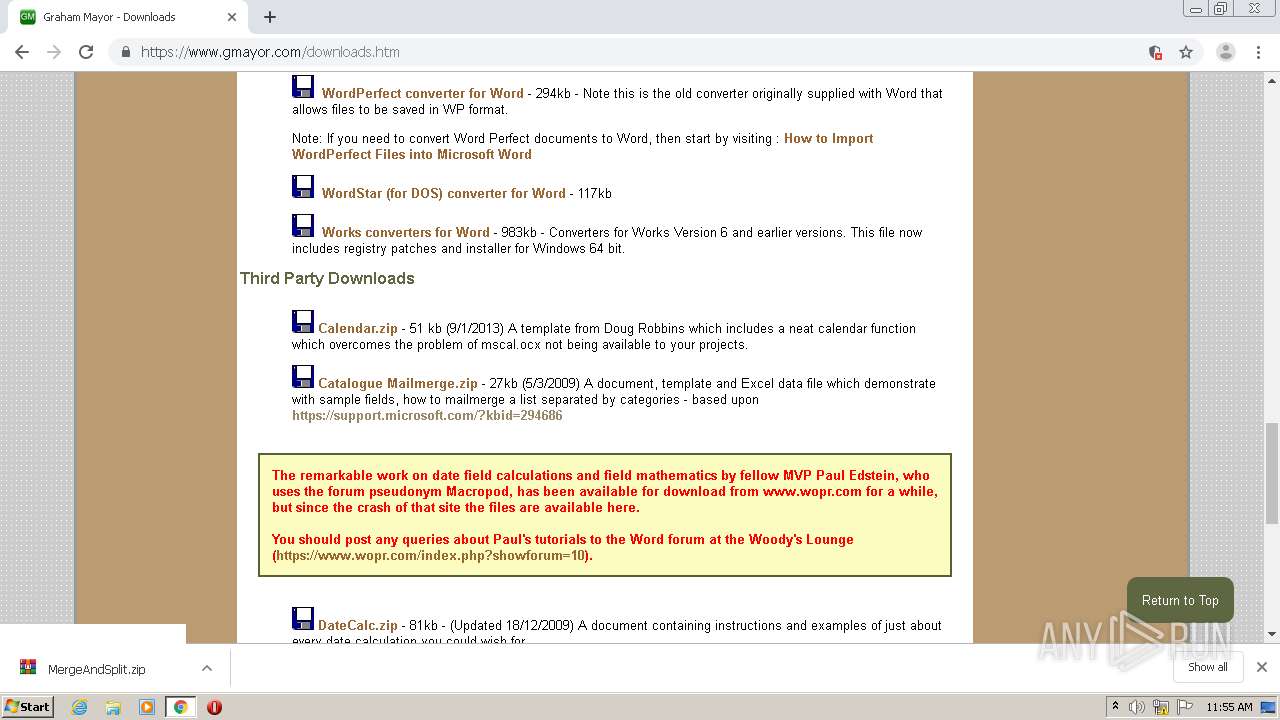
Task: Click the scrollbar up arrow
Action: (x=1272, y=80)
